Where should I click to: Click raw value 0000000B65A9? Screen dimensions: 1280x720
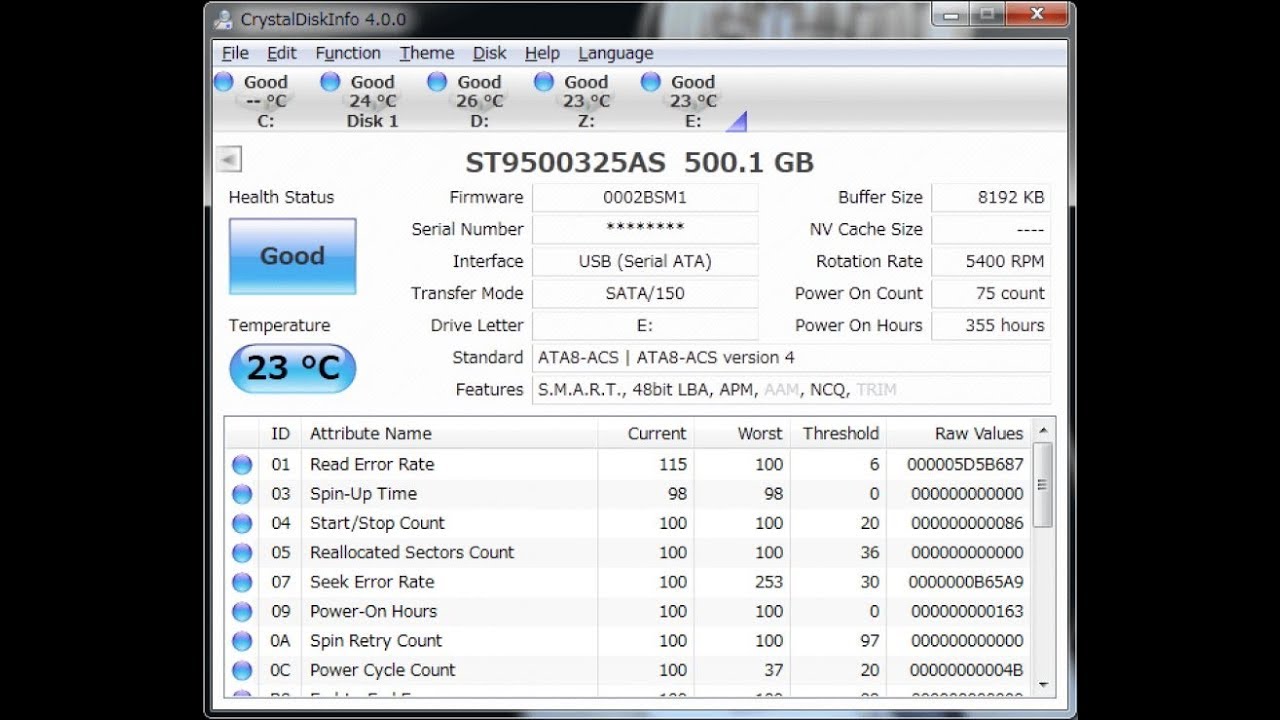(966, 582)
